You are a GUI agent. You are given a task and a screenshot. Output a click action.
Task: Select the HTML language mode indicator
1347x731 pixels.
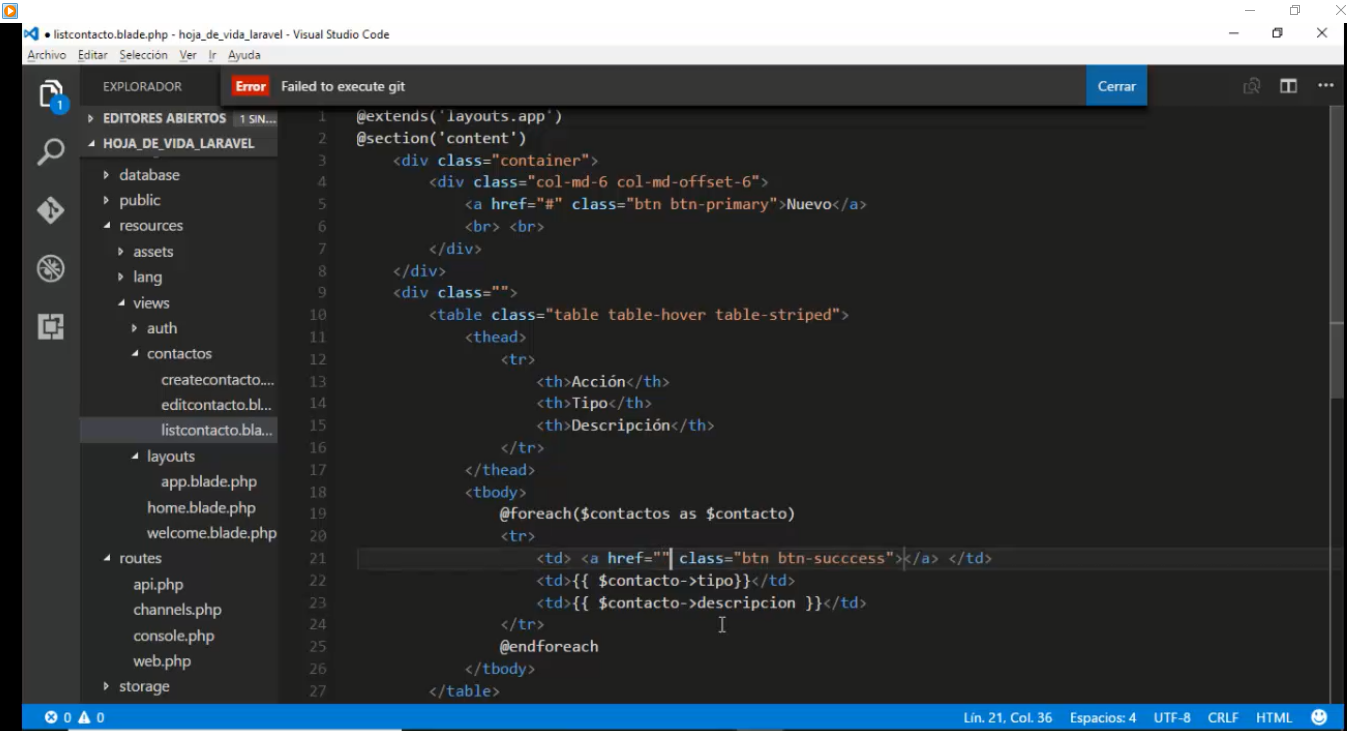[1274, 717]
